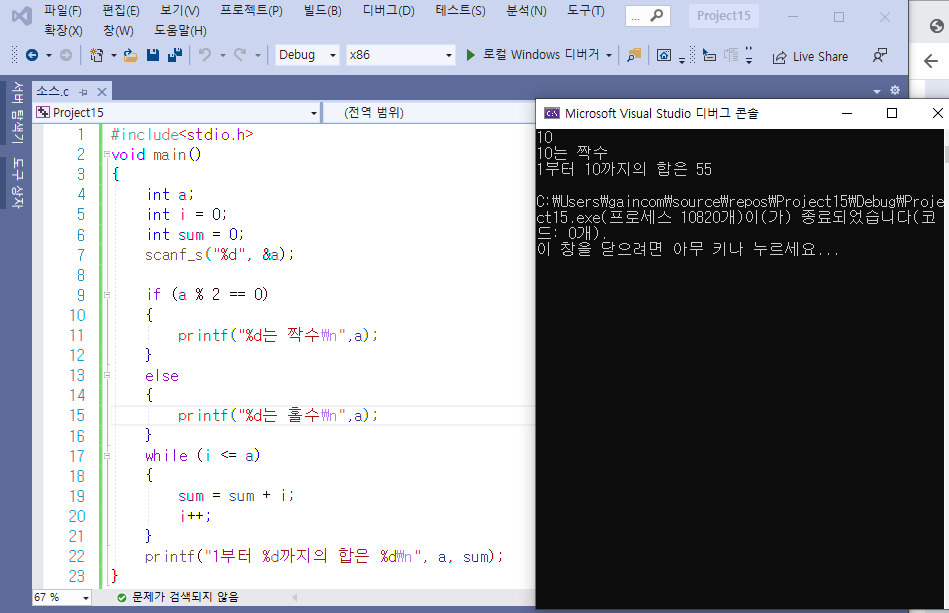Click line 7 scanf_s code text
The height and width of the screenshot is (613, 949).
tap(219, 255)
